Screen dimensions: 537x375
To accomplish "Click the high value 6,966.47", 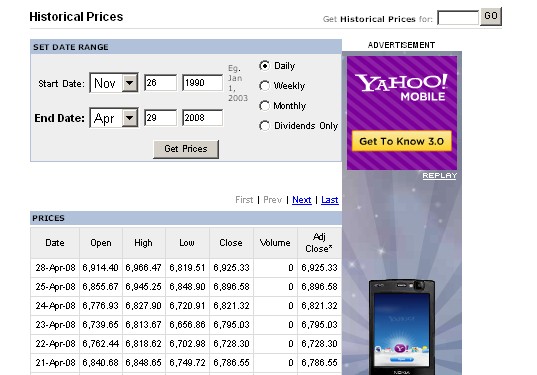I will pyautogui.click(x=143, y=268).
